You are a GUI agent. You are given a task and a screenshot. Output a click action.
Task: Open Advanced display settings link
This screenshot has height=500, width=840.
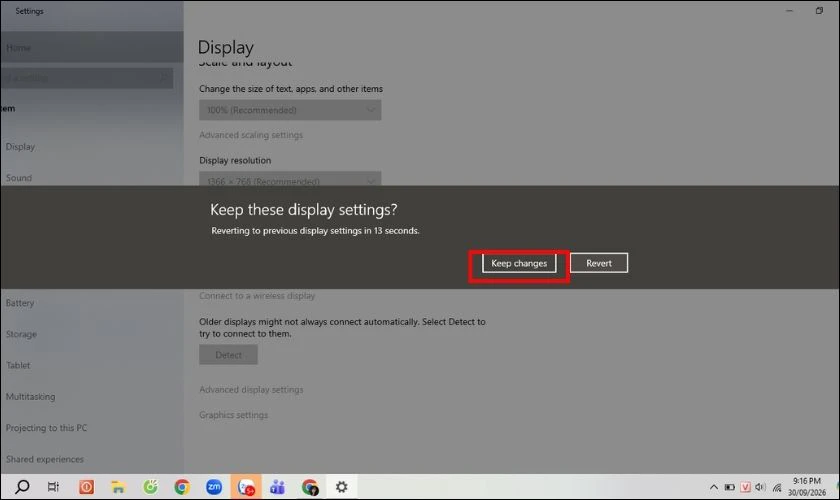click(x=251, y=390)
